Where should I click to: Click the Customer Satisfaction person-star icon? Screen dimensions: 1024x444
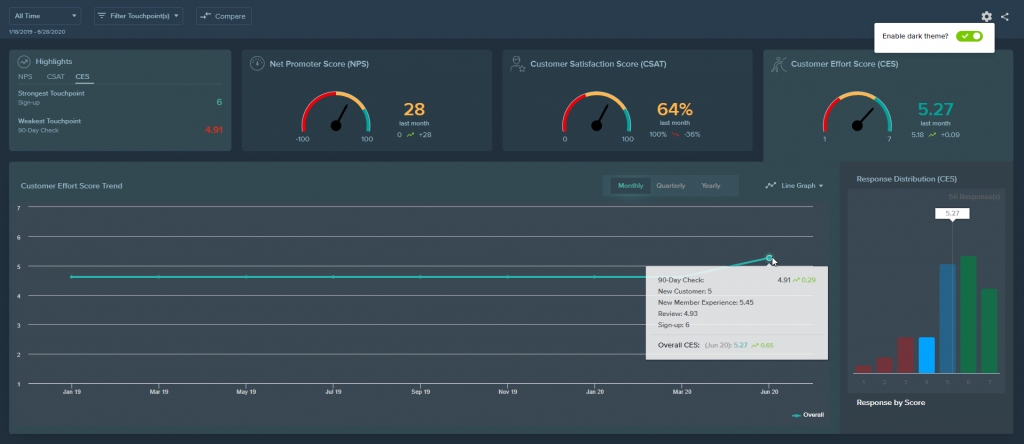518,64
